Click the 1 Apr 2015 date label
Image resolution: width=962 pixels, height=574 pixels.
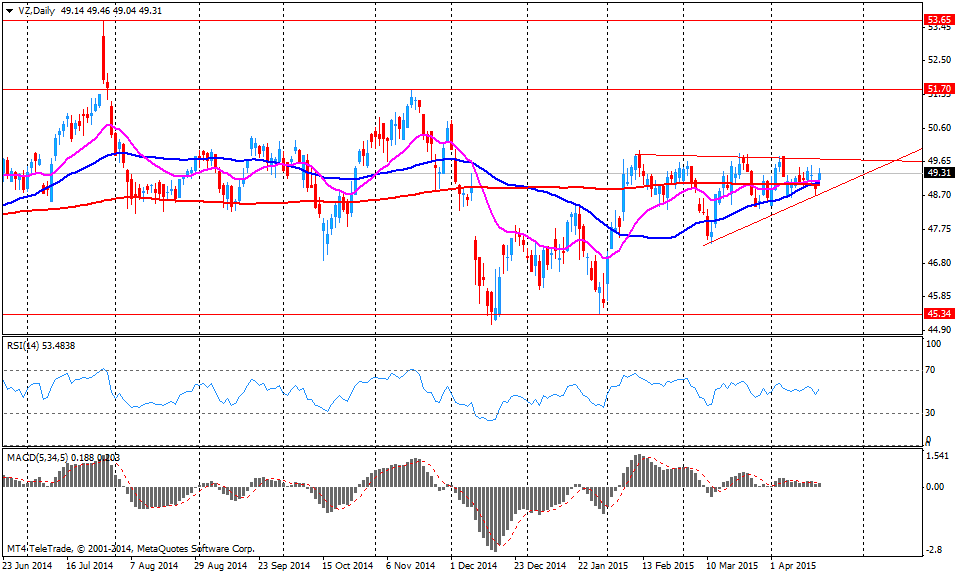[793, 565]
